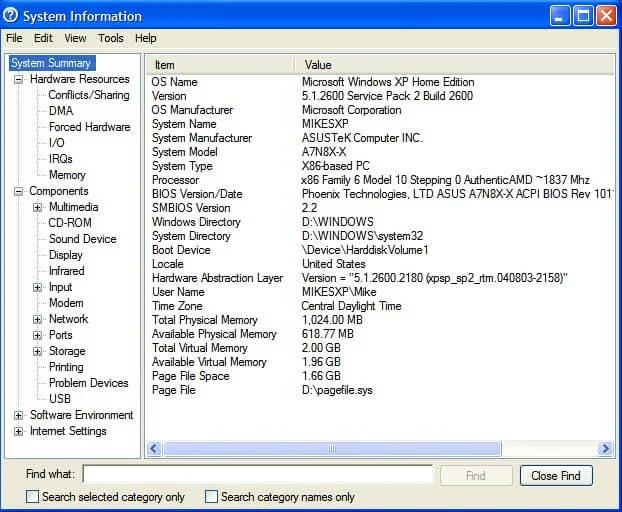The height and width of the screenshot is (512, 622).
Task: Select Conflicts/Sharing tree item
Action: tap(89, 95)
